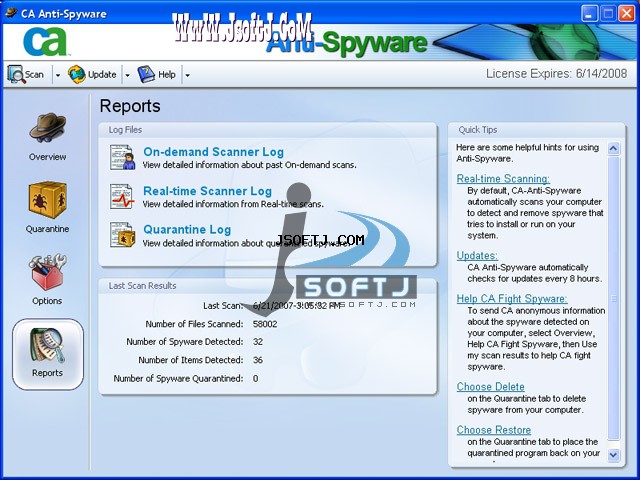Click the Last Scan Results panel header
This screenshot has height=480, width=640.
tap(268, 286)
